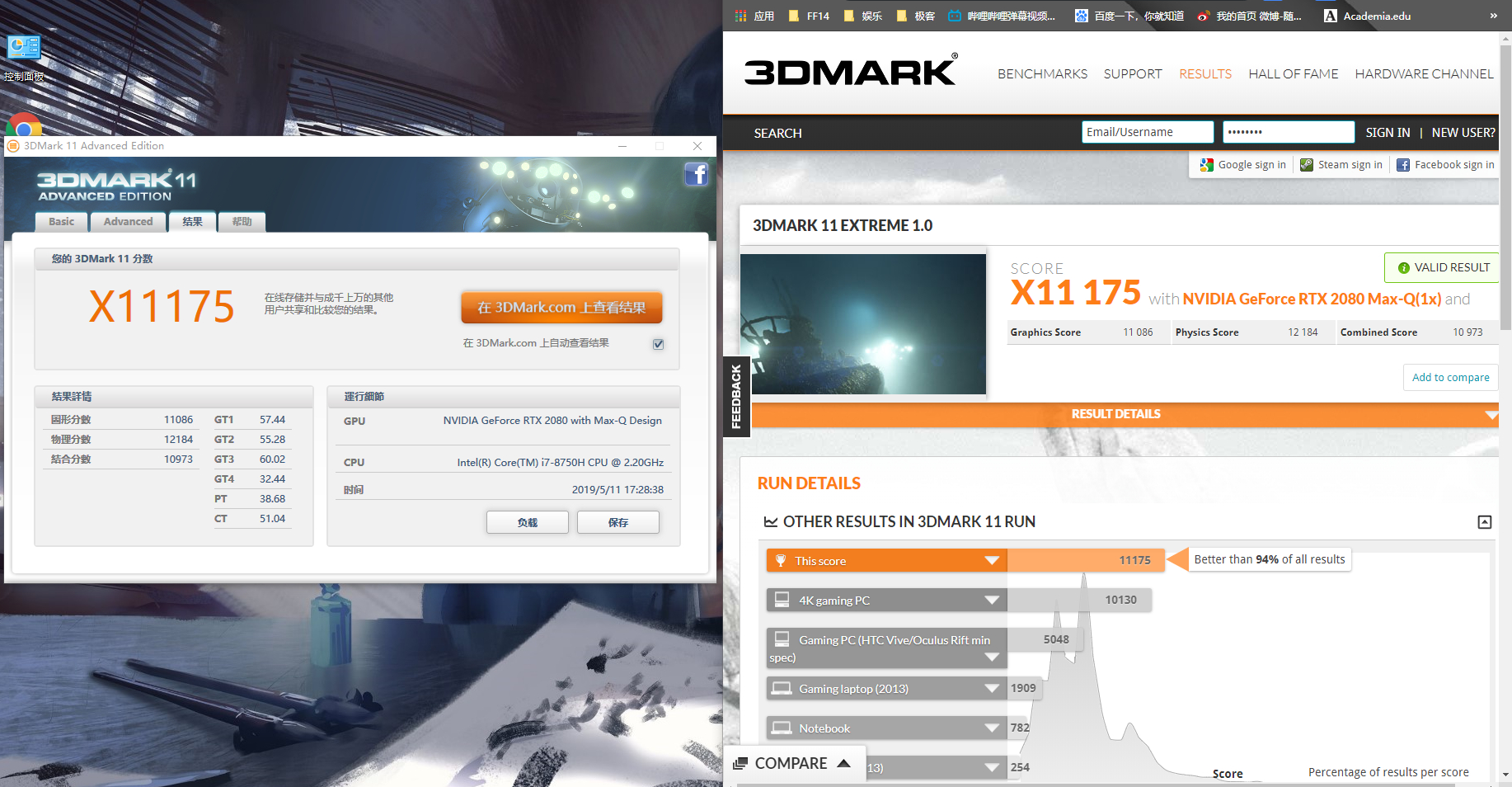Click the NEW USER? link
This screenshot has height=787, width=1512.
pyautogui.click(x=1463, y=133)
